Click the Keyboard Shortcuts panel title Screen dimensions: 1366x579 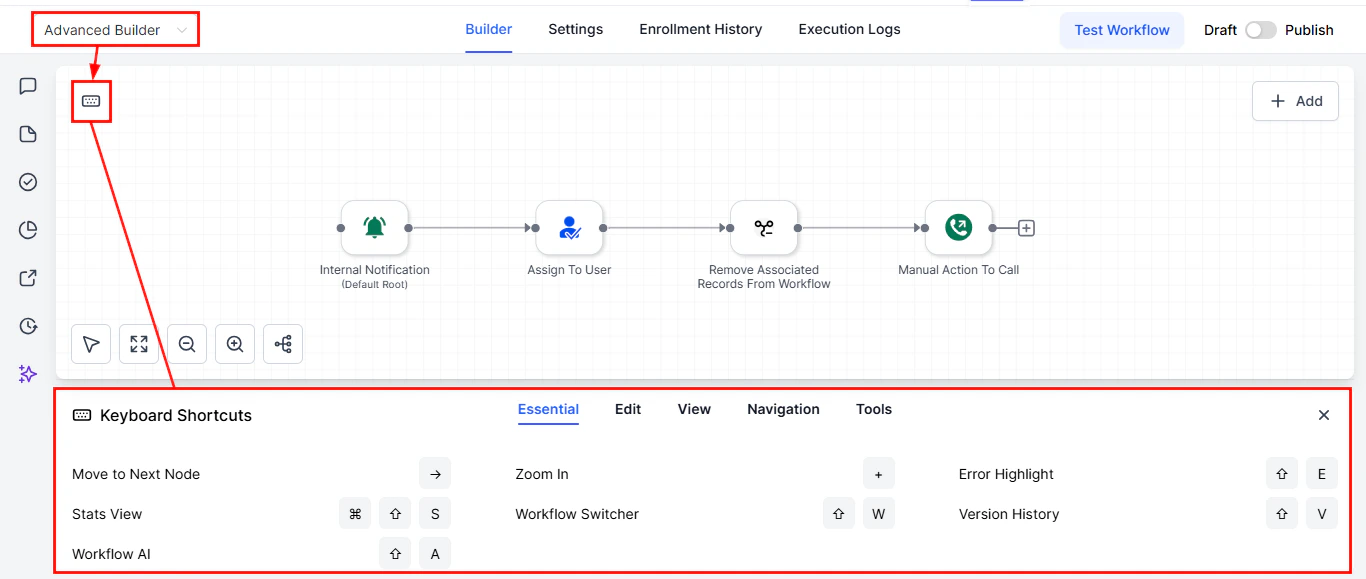pos(176,415)
